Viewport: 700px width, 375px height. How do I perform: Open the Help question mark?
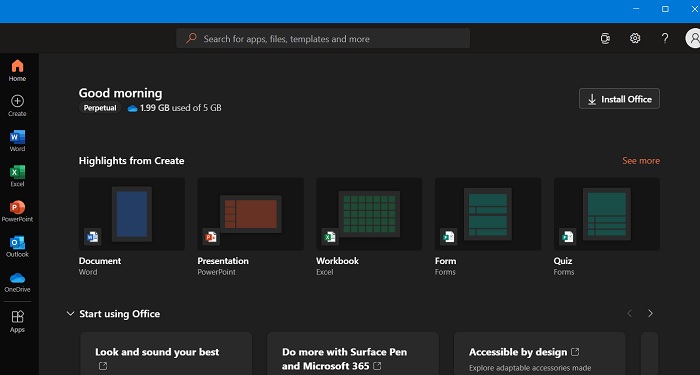tap(665, 38)
